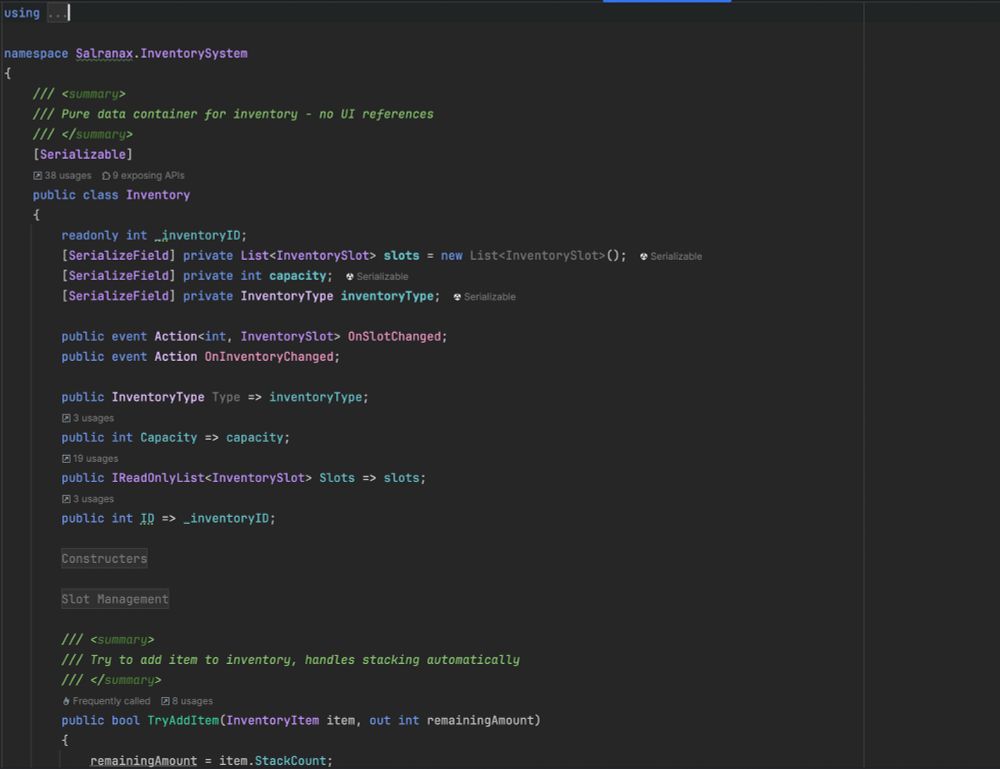The width and height of the screenshot is (1000, 769).
Task: Click InventorySystem in the namespace line
Action: 194,54
